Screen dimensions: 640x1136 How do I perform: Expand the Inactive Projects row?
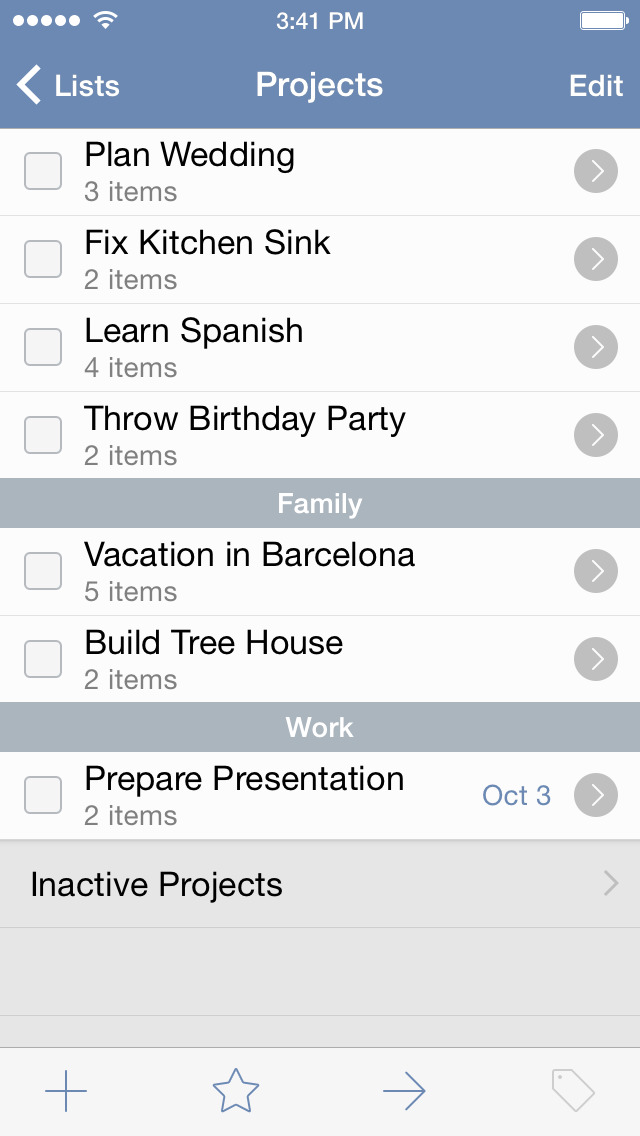(x=320, y=884)
